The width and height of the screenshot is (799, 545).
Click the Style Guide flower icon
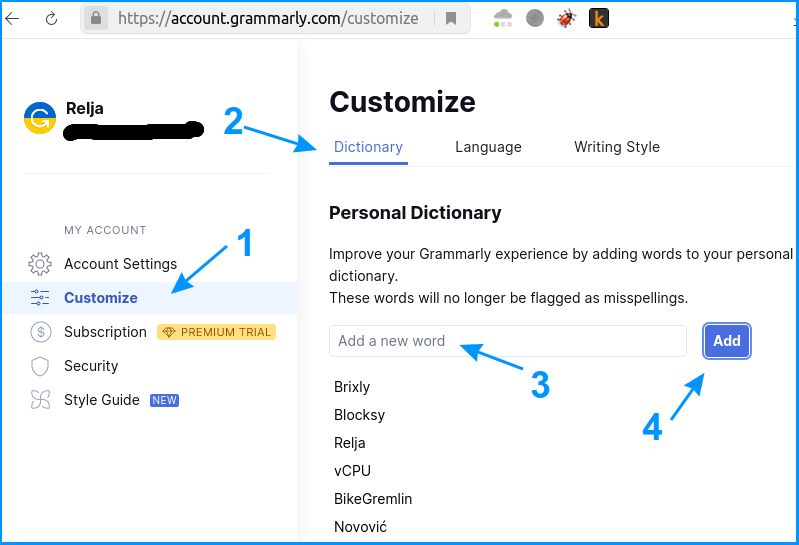pyautogui.click(x=40, y=400)
